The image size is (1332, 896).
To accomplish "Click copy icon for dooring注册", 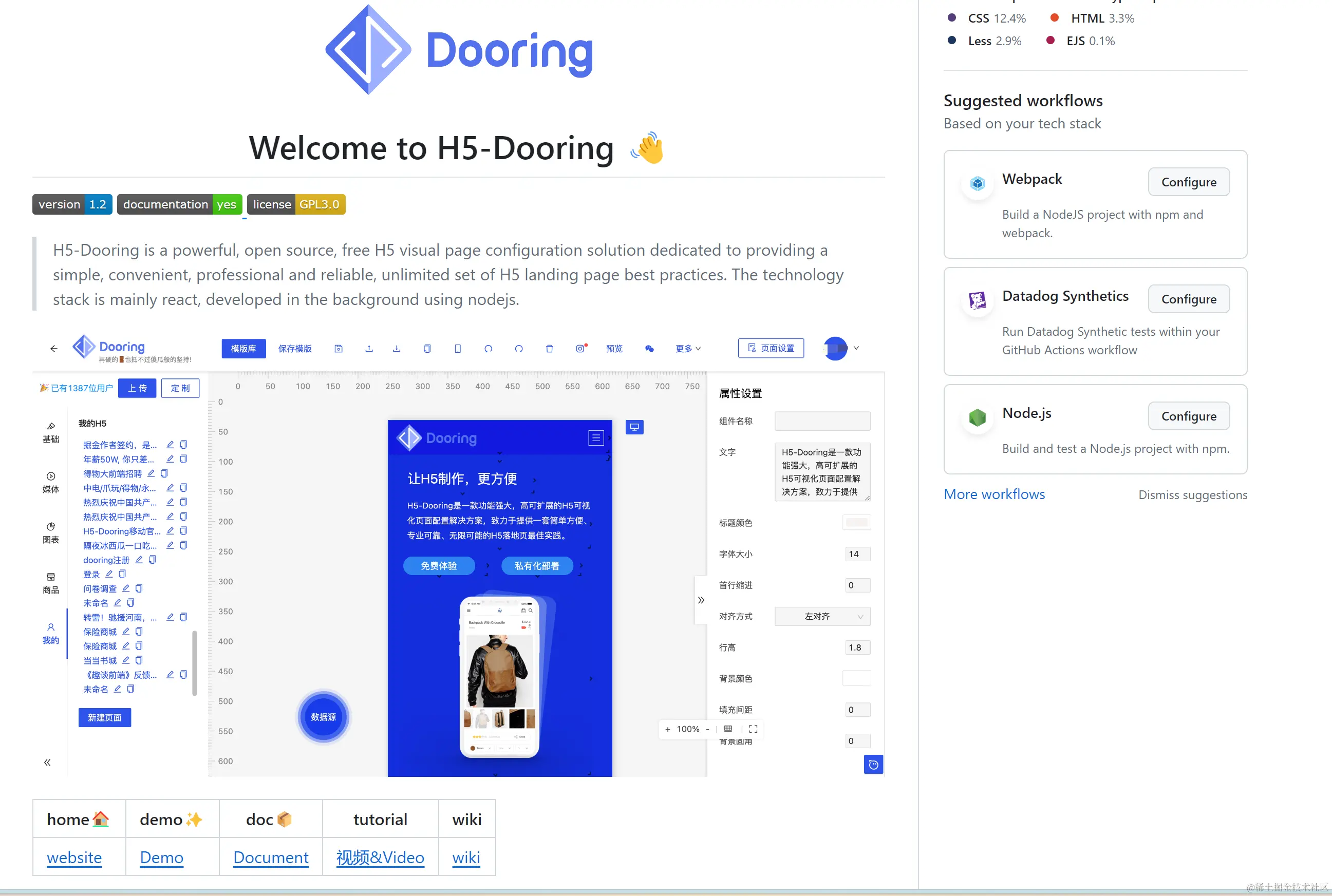I will pos(152,560).
